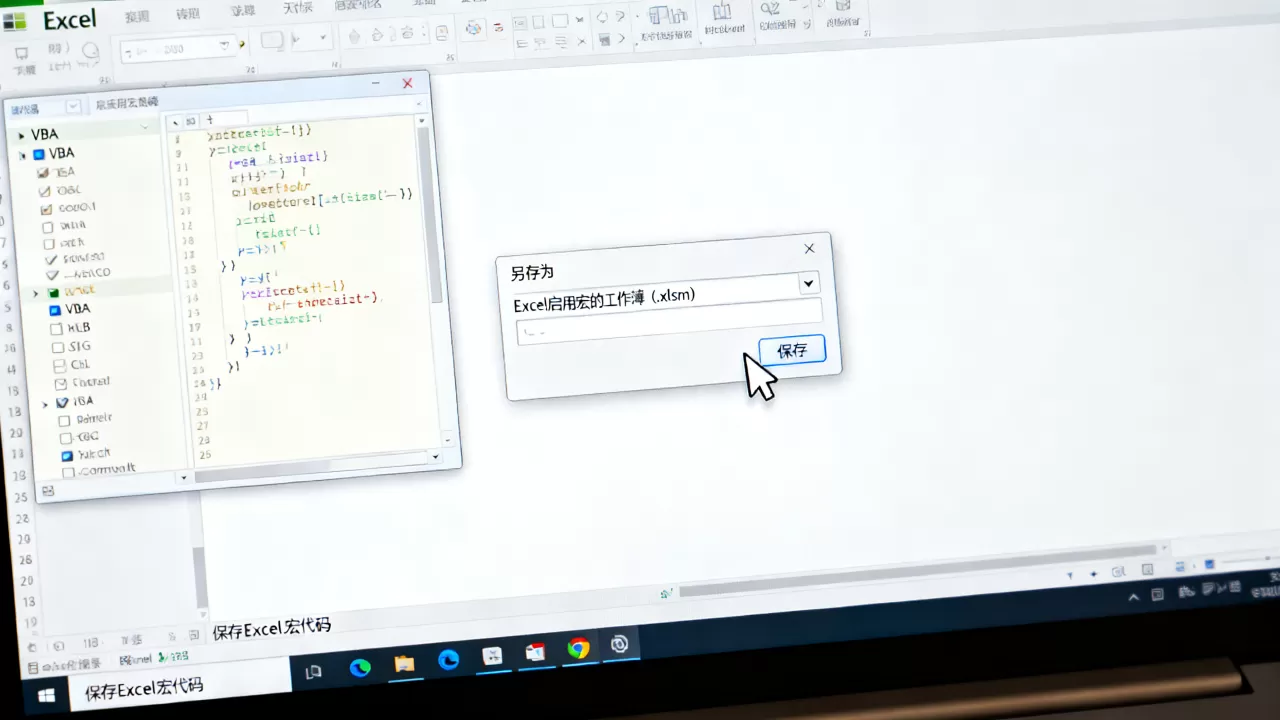Open Task View on the taskbar
This screenshot has height=720, width=1280.
coord(313,672)
